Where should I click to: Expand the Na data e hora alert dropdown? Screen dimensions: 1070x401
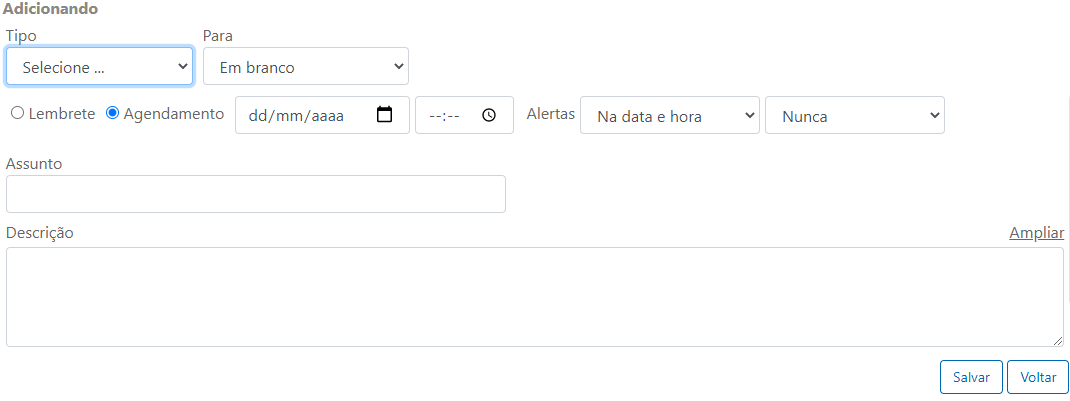669,115
